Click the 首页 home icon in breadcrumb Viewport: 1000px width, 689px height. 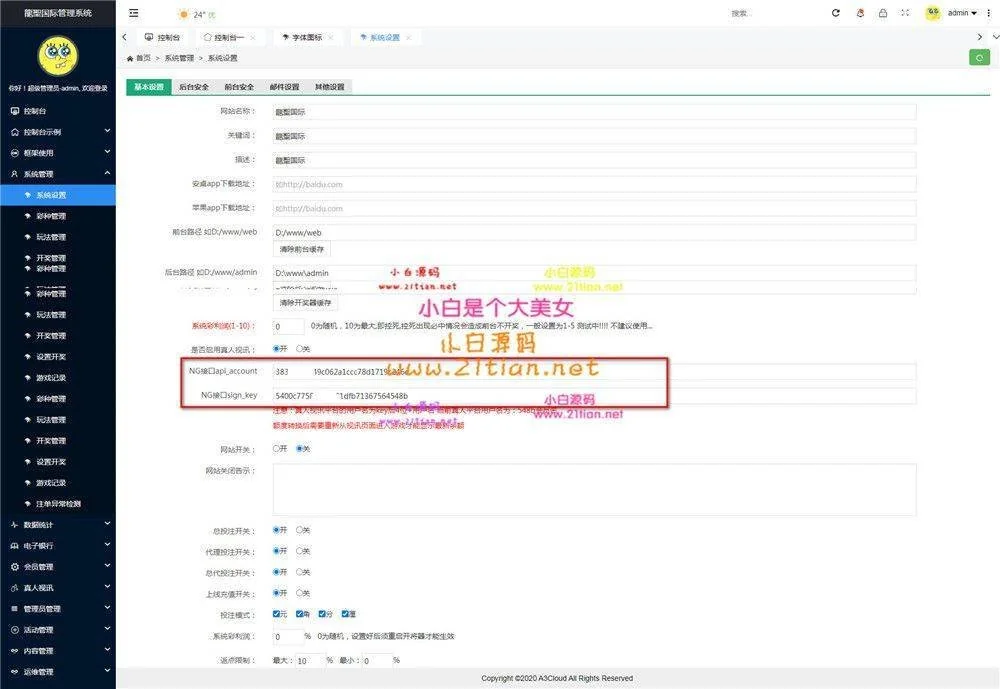click(x=130, y=58)
